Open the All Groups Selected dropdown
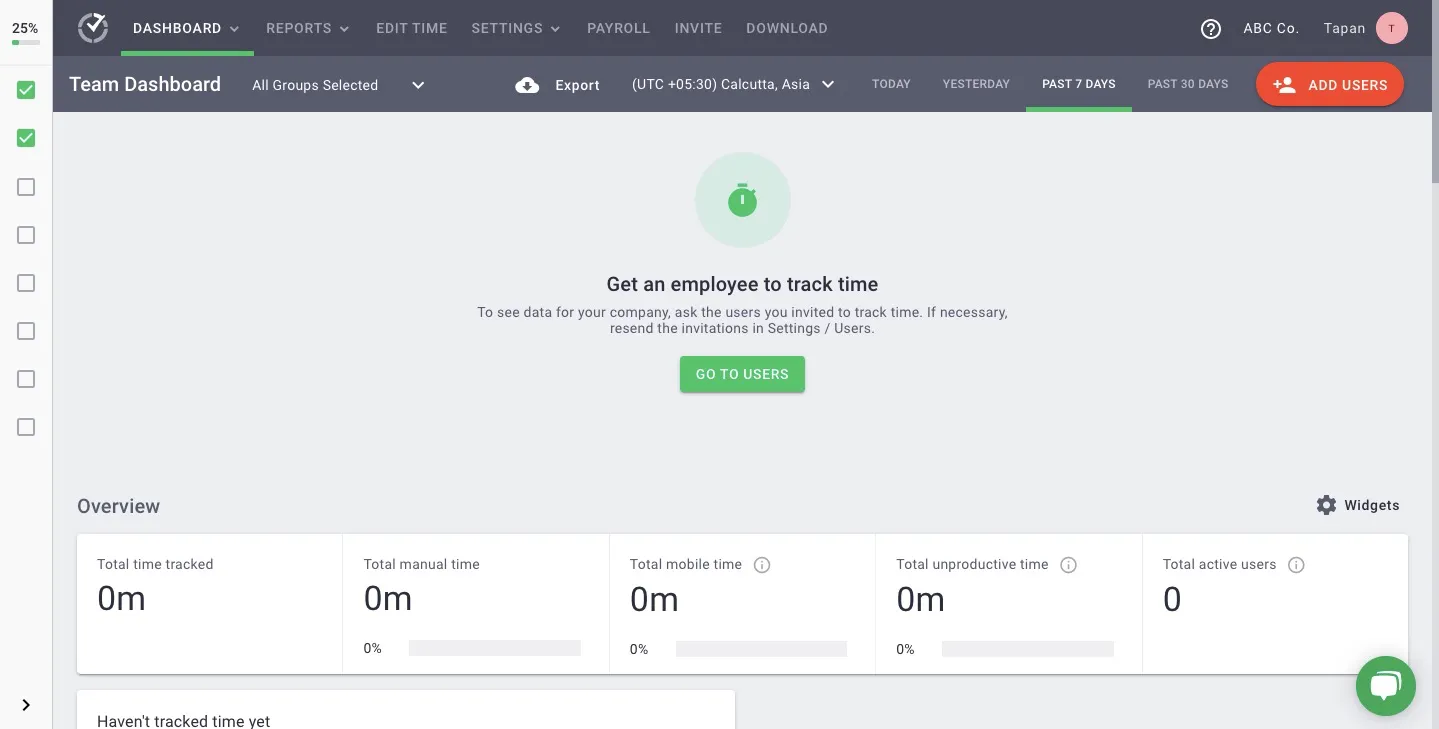The width and height of the screenshot is (1439, 729). [339, 85]
